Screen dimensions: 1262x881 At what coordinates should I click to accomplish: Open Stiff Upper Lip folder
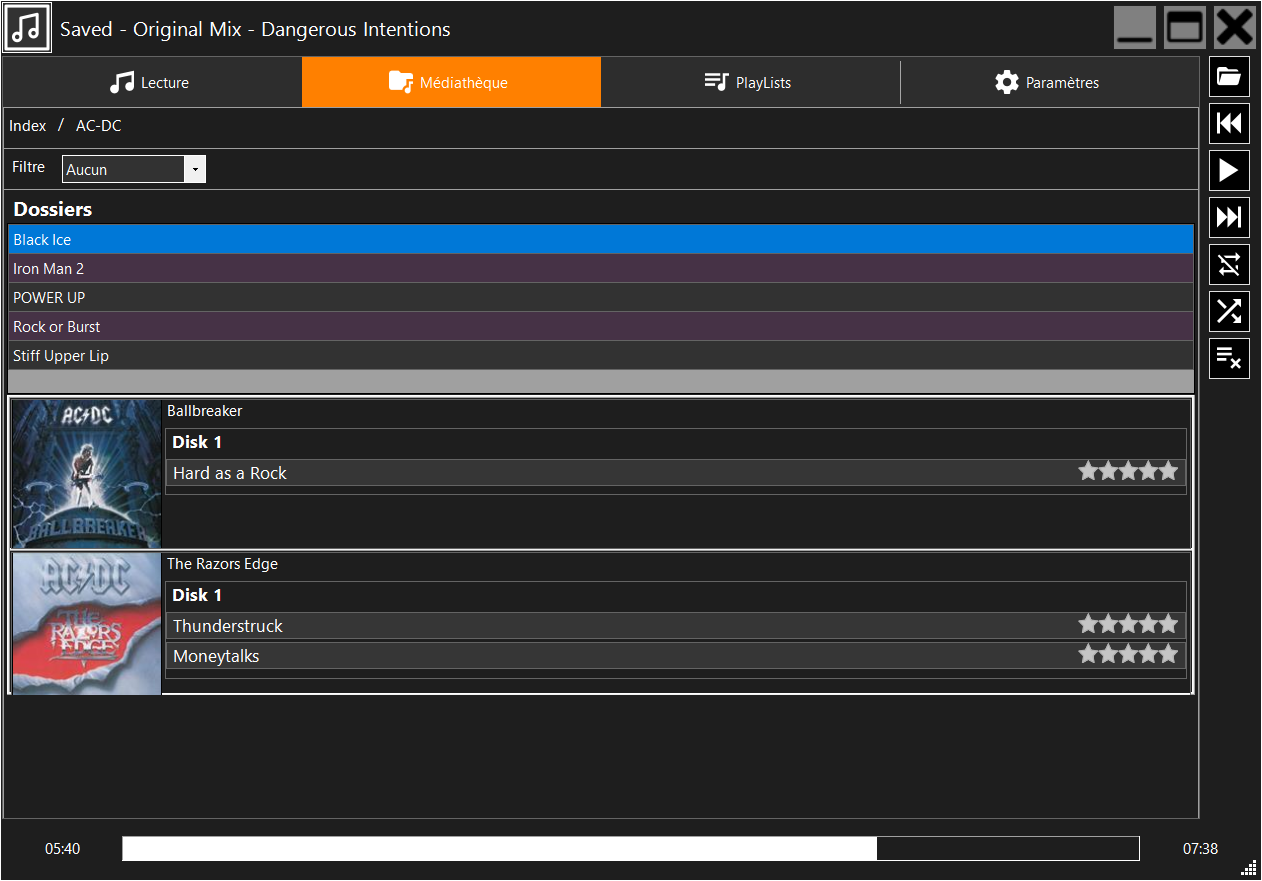601,356
